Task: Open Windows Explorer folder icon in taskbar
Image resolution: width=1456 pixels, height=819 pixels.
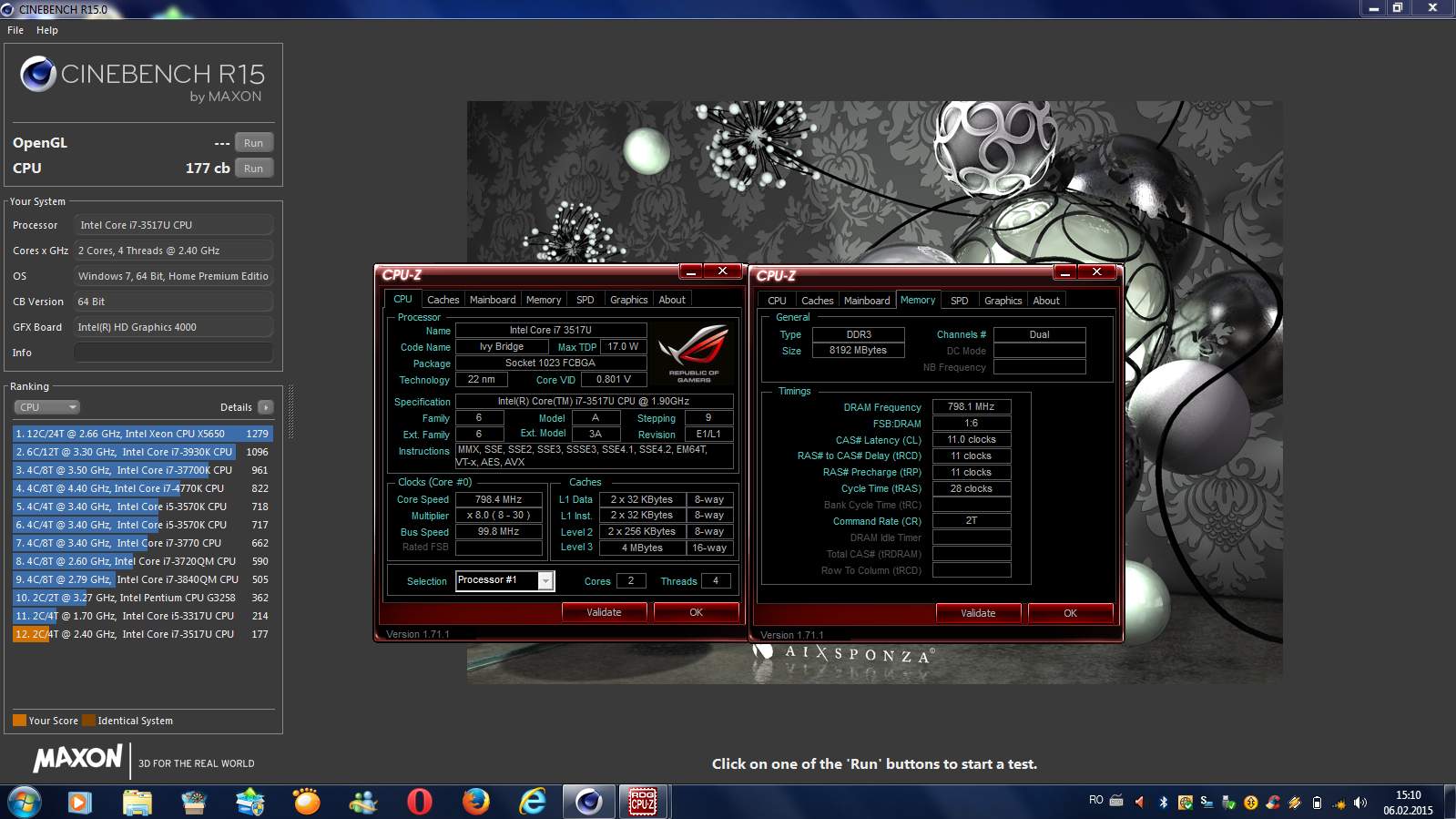Action: pyautogui.click(x=137, y=802)
